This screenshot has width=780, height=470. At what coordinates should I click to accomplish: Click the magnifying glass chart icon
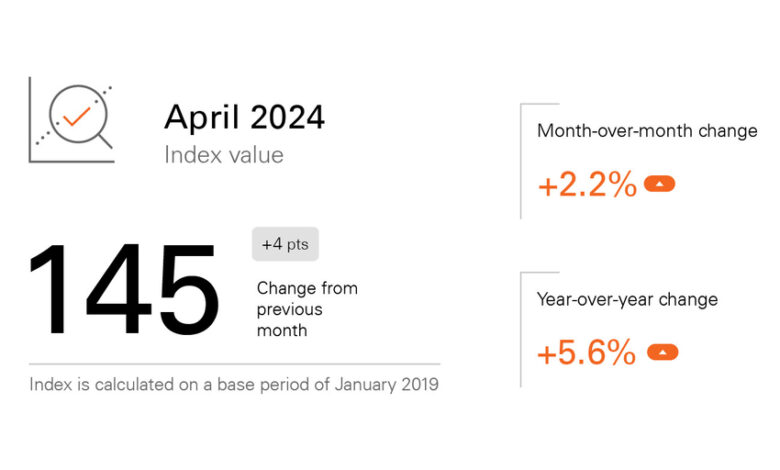click(x=71, y=119)
